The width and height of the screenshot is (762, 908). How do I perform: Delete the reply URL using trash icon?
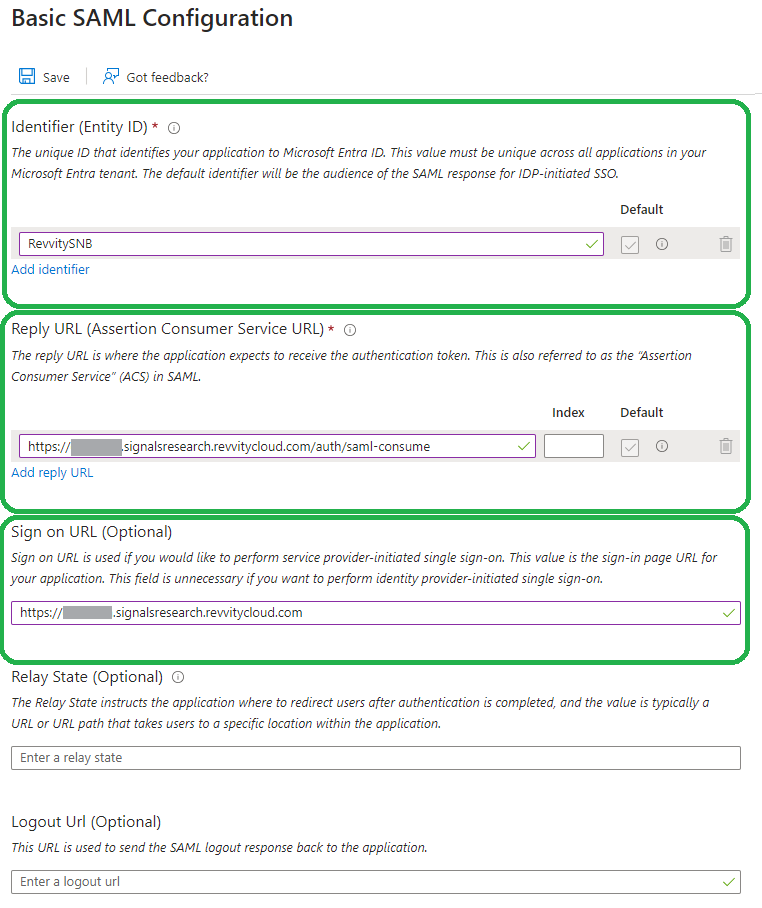[726, 446]
